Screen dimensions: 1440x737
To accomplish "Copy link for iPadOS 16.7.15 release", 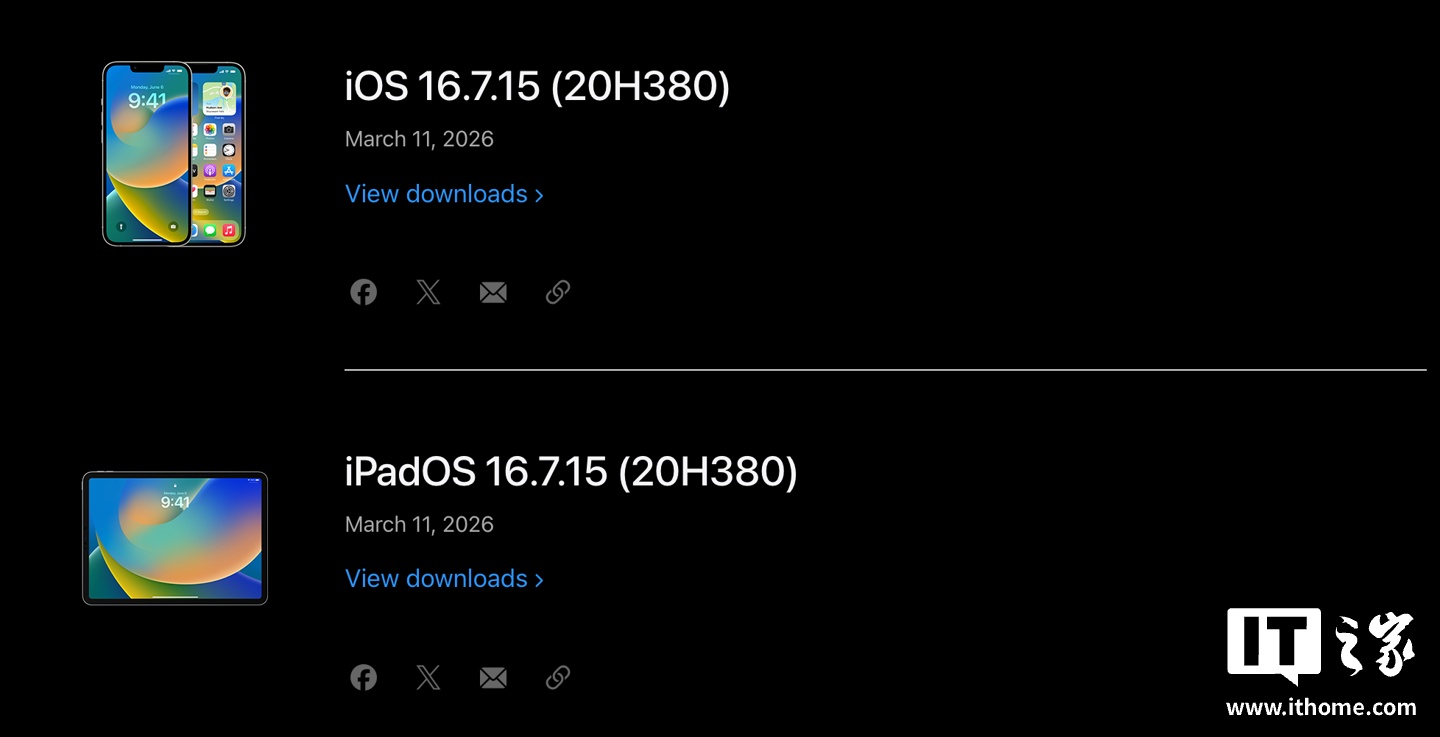I will tap(558, 677).
